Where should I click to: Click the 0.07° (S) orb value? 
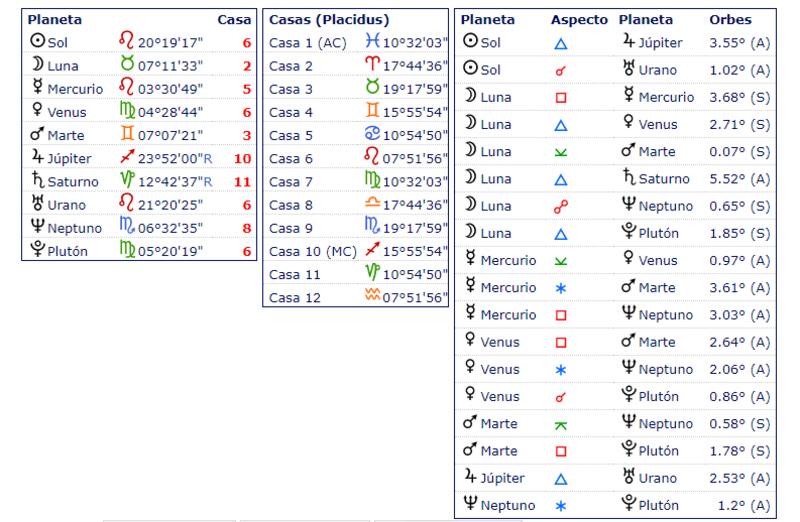coord(741,152)
